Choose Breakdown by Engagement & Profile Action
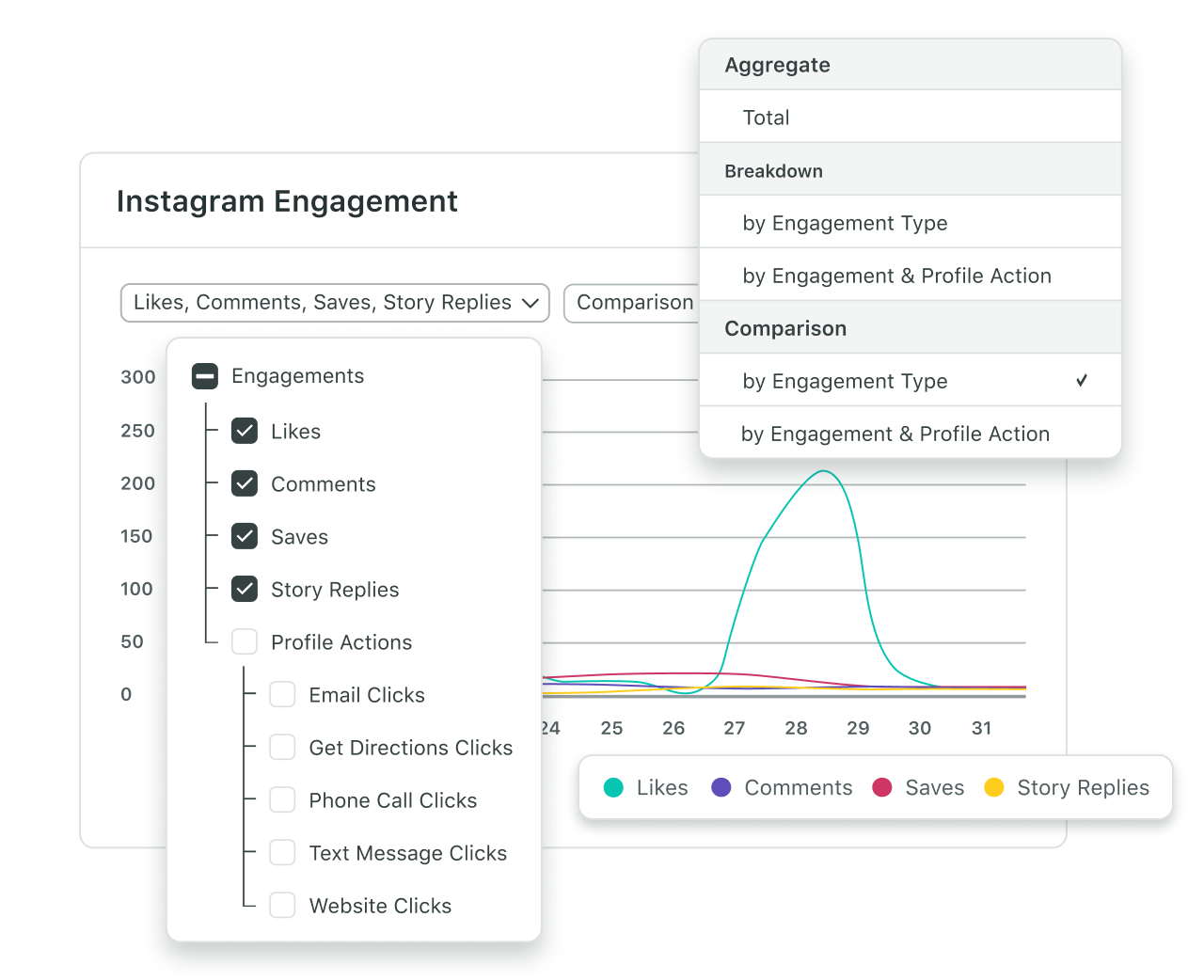This screenshot has width=1204, height=980. (911, 275)
